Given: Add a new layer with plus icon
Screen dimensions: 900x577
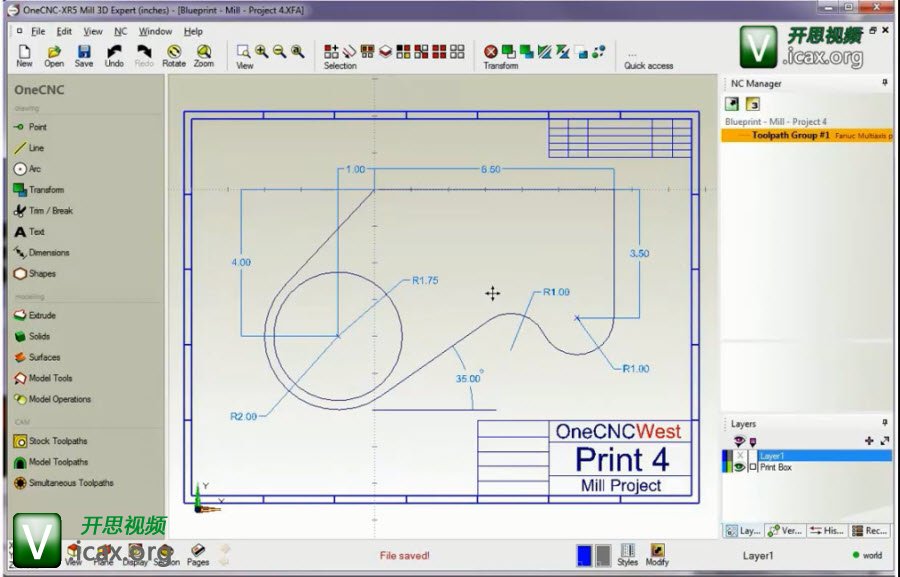Looking at the screenshot, I should click(x=869, y=441).
